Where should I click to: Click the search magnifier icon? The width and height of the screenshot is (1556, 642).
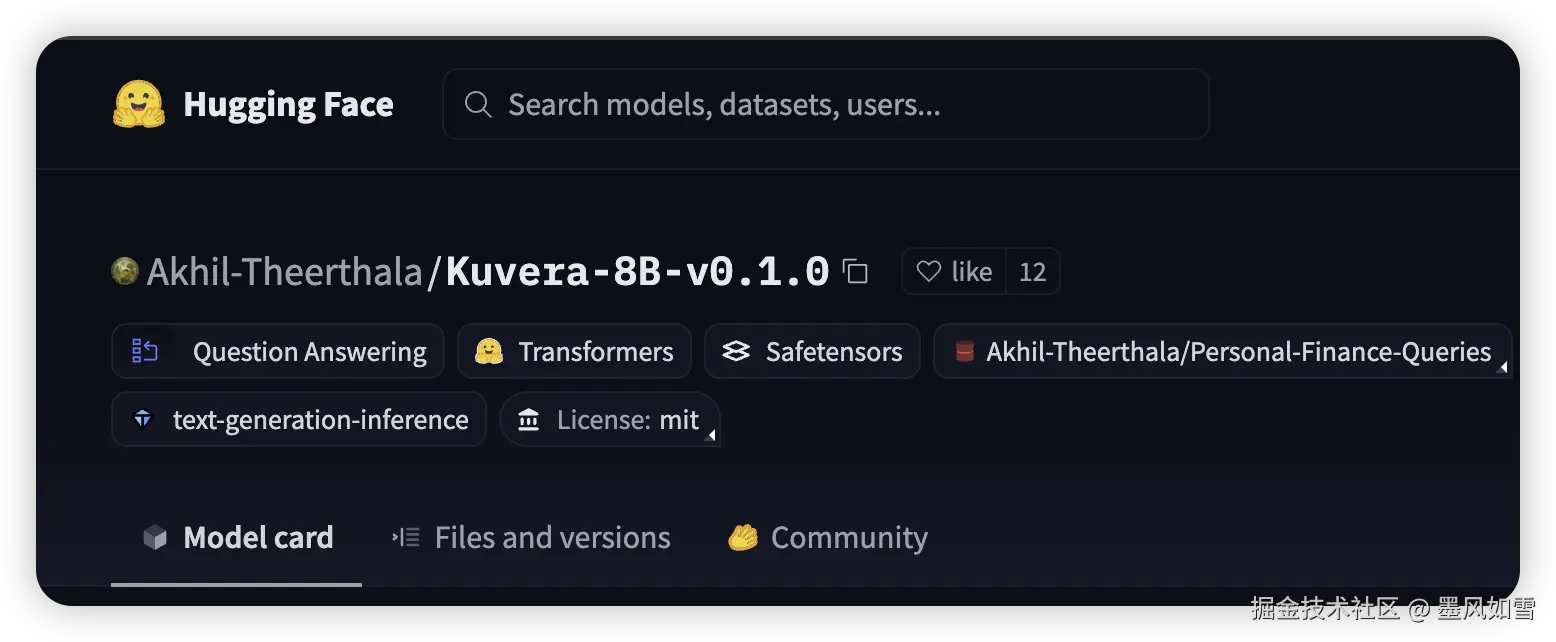pos(478,104)
